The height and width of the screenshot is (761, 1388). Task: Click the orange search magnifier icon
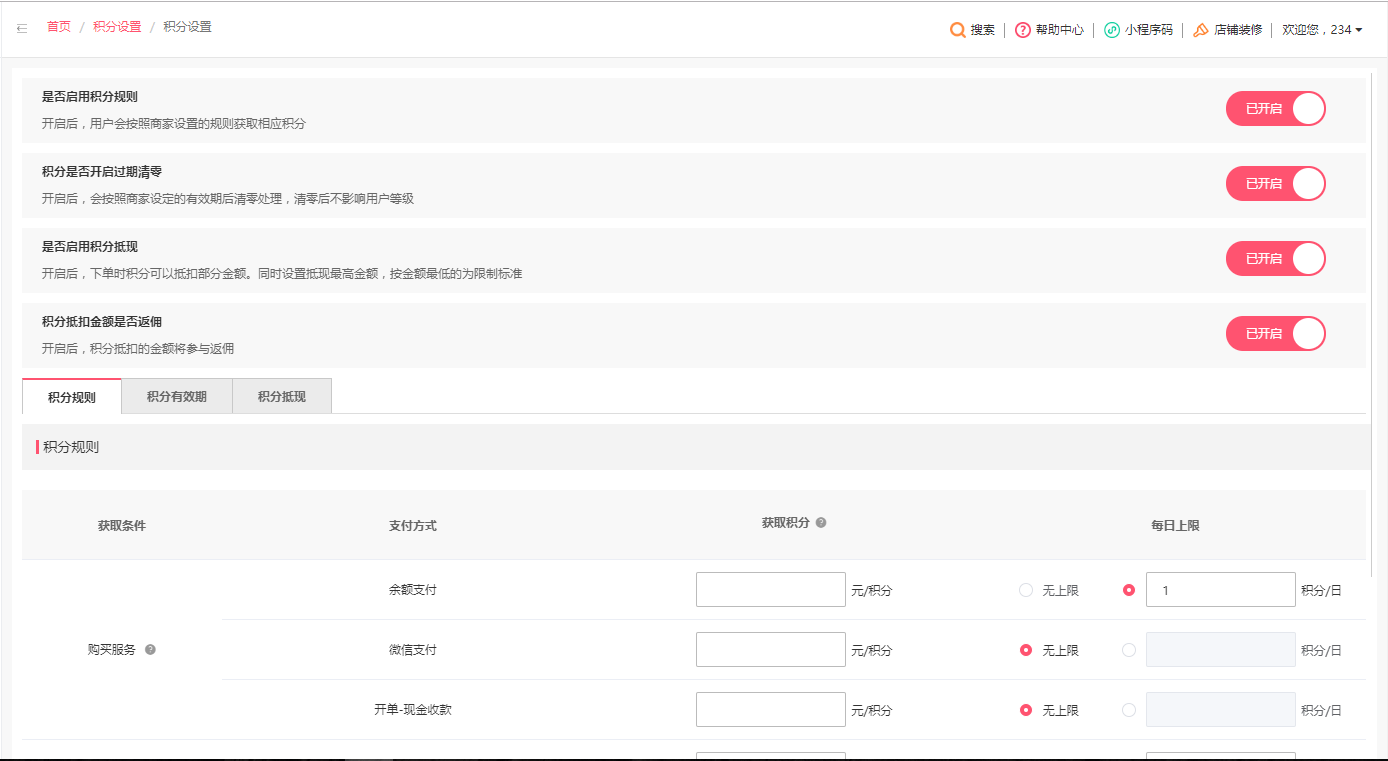pos(957,30)
